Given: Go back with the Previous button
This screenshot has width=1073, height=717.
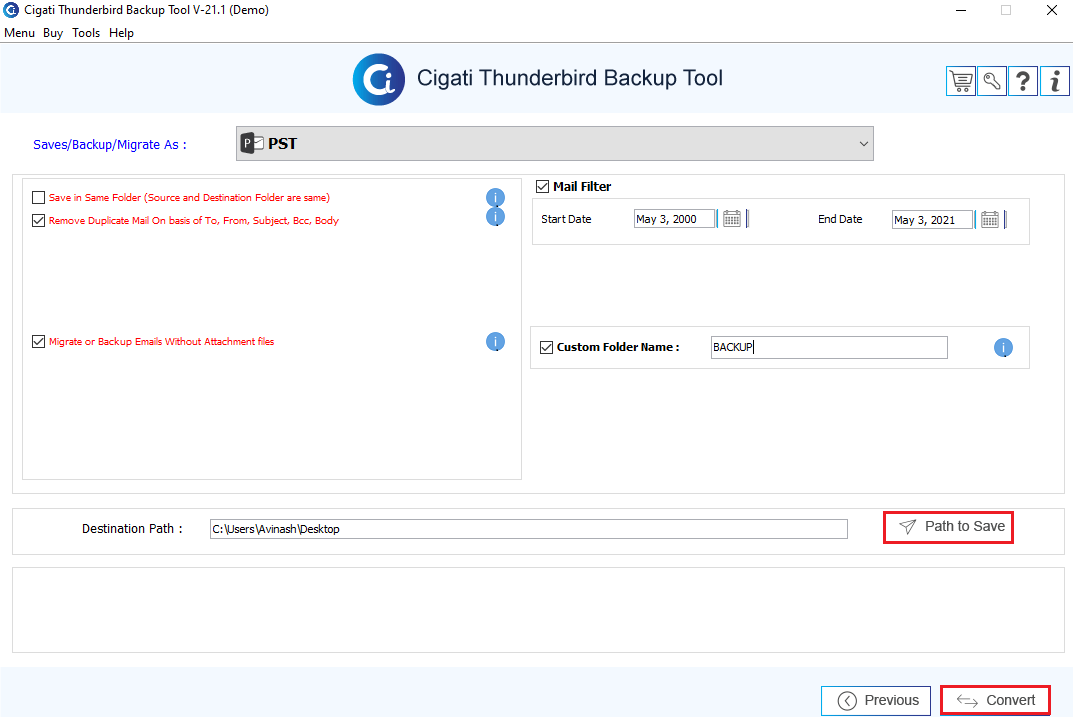Looking at the screenshot, I should click(876, 701).
